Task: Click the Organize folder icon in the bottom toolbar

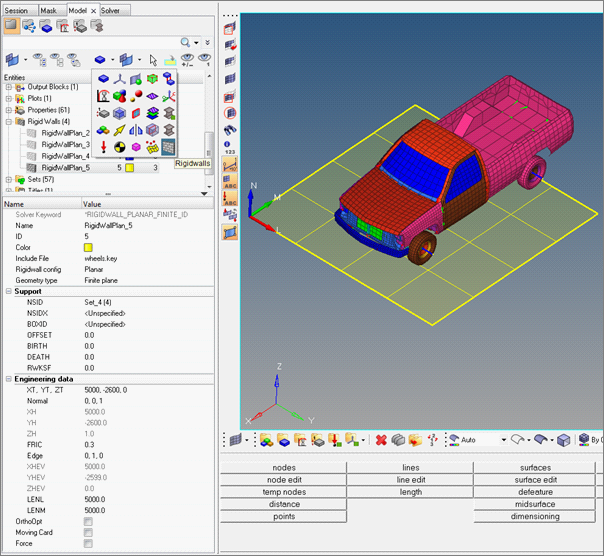Action: [415, 440]
